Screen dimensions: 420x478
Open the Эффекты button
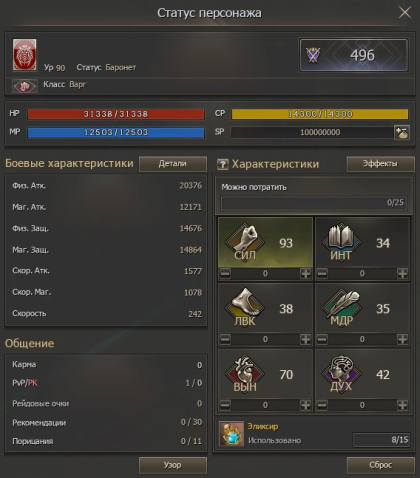(380, 164)
